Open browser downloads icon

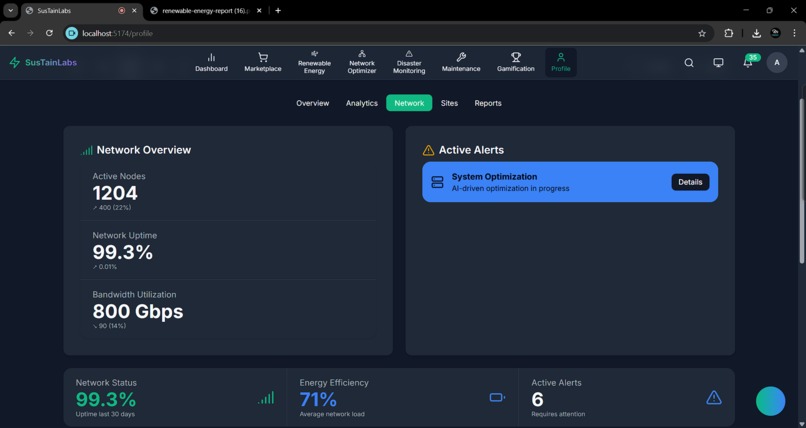(x=756, y=33)
